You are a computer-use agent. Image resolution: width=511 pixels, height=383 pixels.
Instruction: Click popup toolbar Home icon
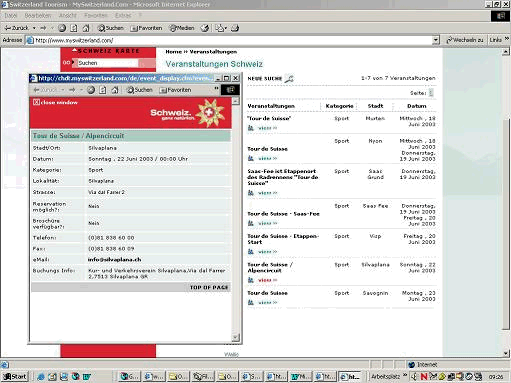(x=115, y=90)
